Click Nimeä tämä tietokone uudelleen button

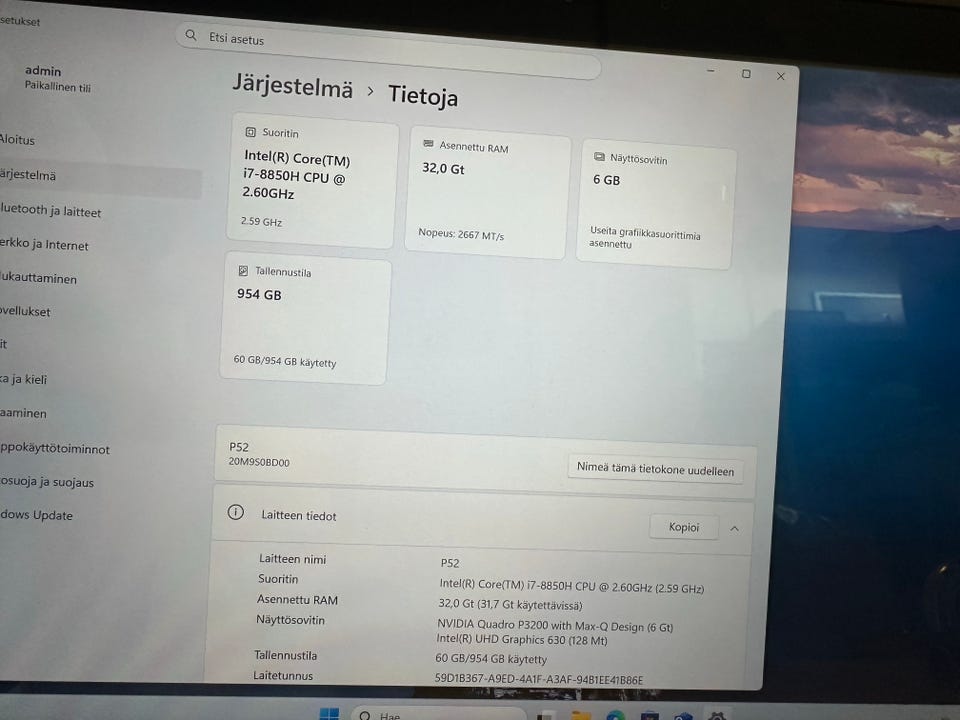(x=655, y=470)
